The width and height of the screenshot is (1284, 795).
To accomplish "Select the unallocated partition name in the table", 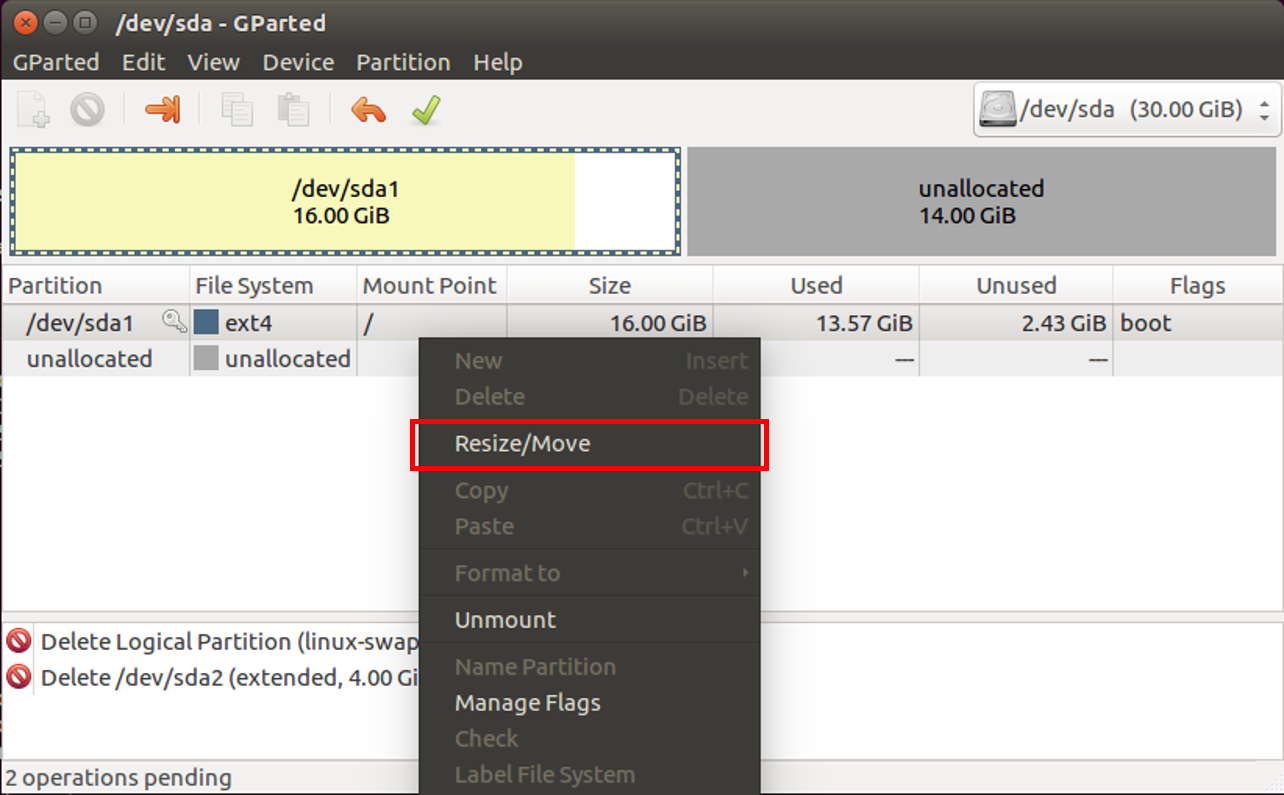I will 90,359.
